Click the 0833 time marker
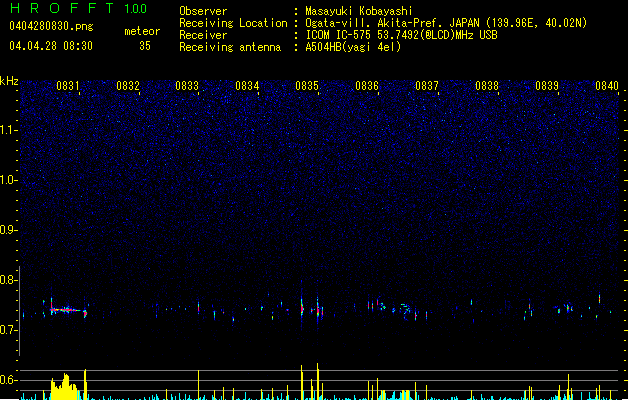Viewport: 629px width, 400px height. (x=187, y=86)
